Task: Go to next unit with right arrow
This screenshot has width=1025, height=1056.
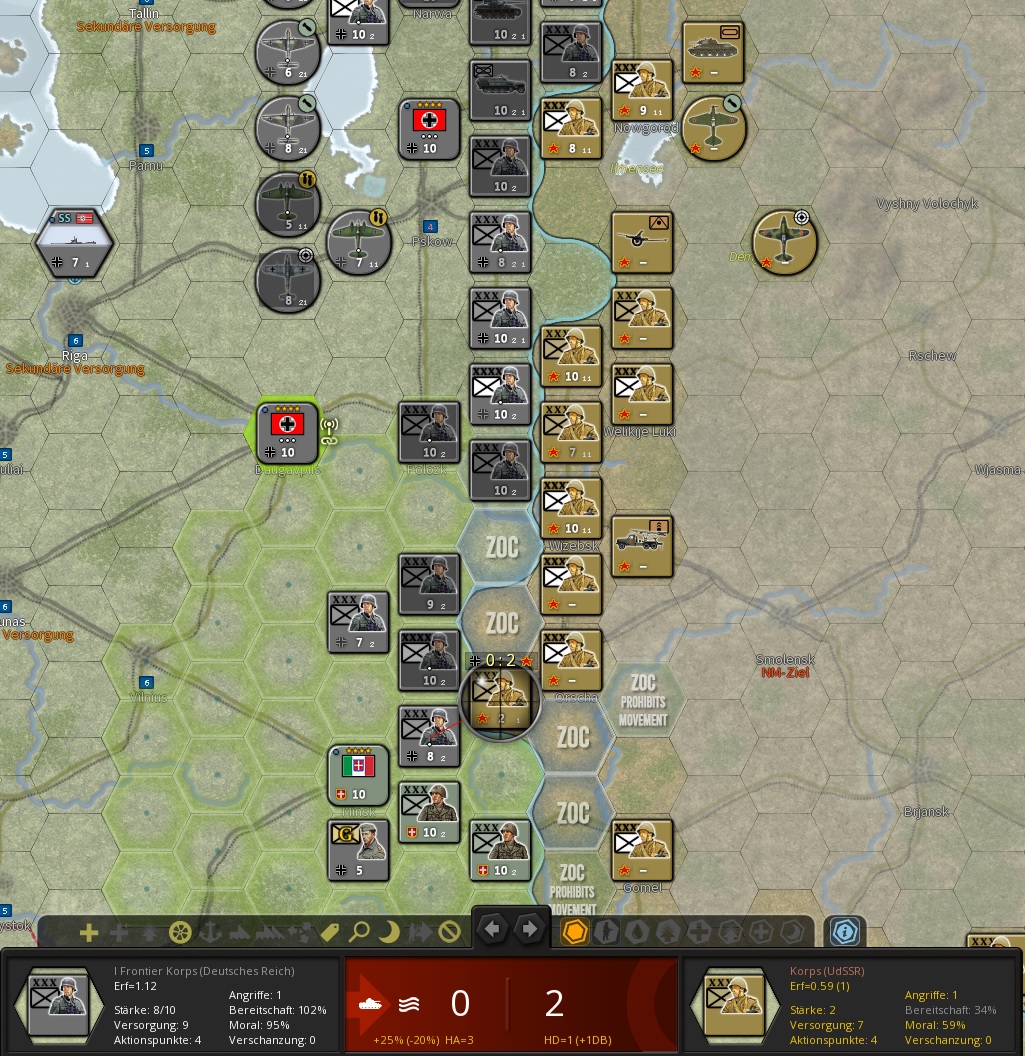Action: click(x=530, y=929)
